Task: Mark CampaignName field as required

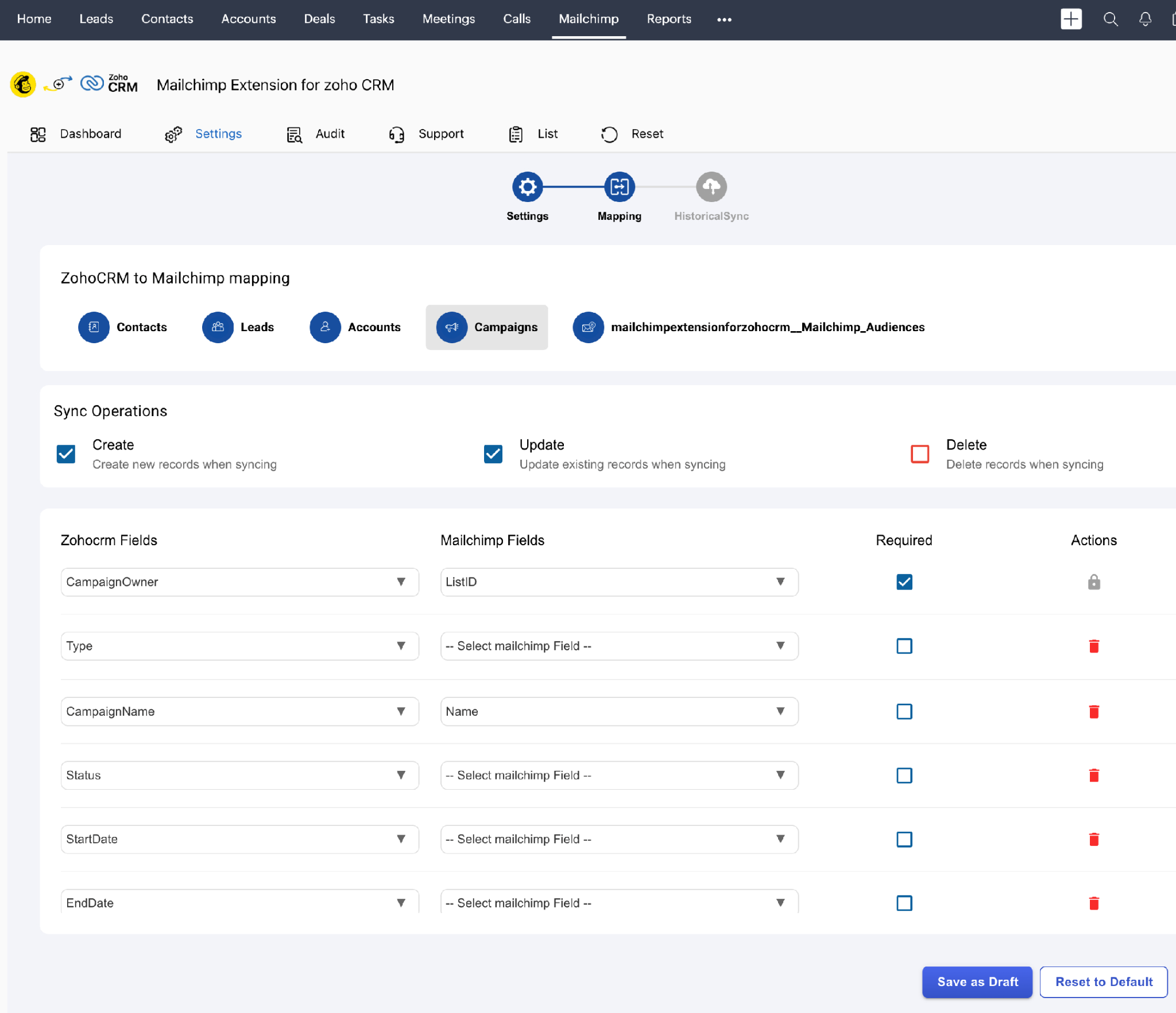Action: (904, 712)
